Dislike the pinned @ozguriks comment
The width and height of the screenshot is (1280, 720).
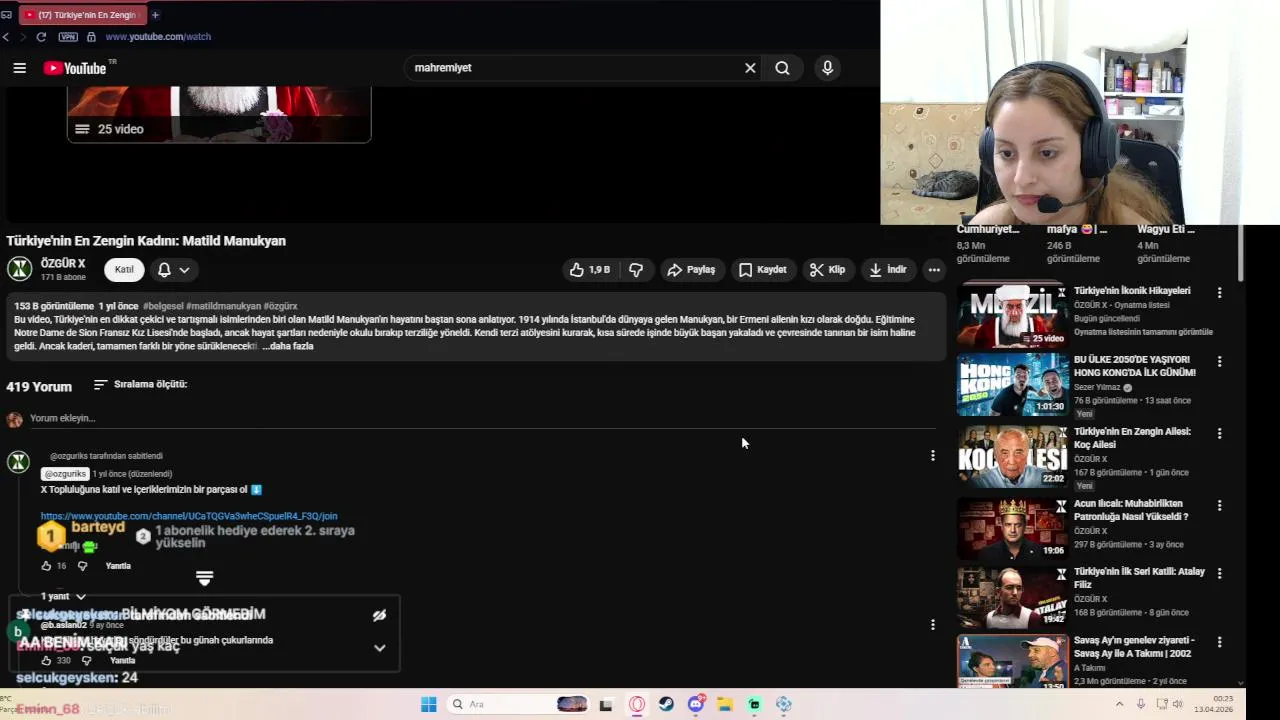pos(82,566)
